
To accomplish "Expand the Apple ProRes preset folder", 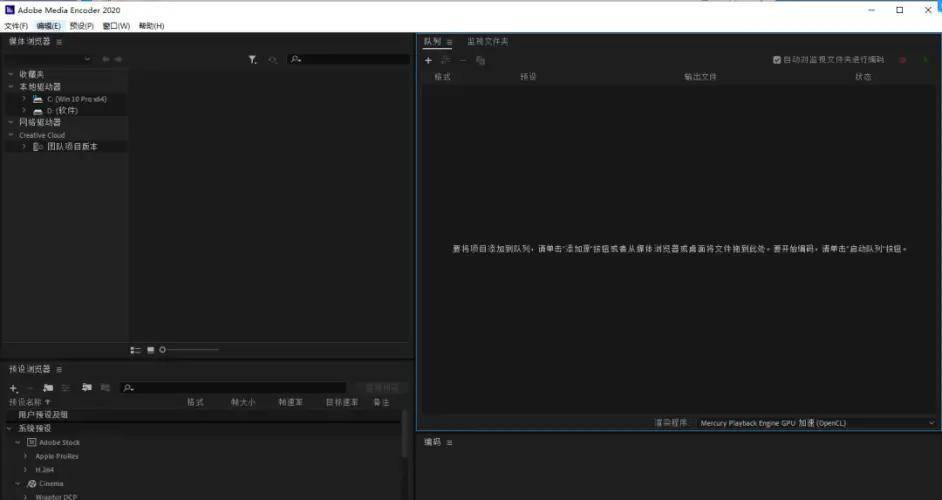I will tap(25, 456).
